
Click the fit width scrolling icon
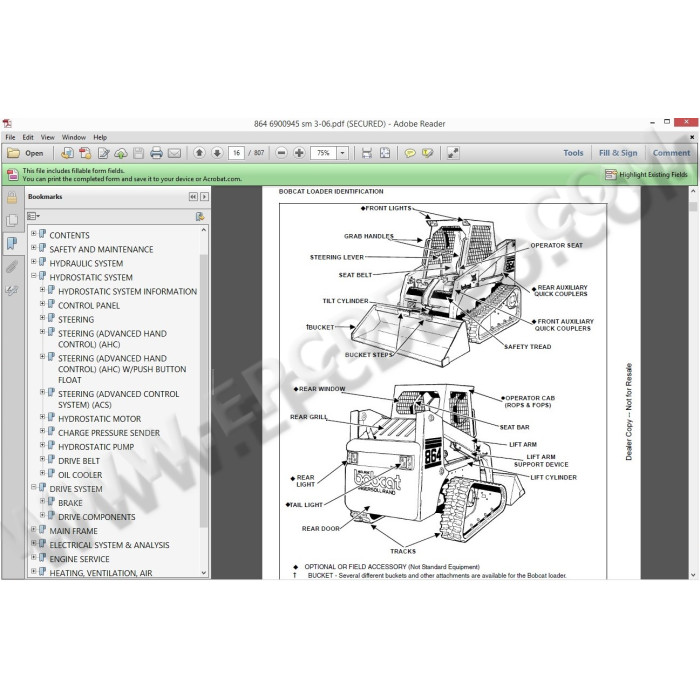[x=367, y=153]
